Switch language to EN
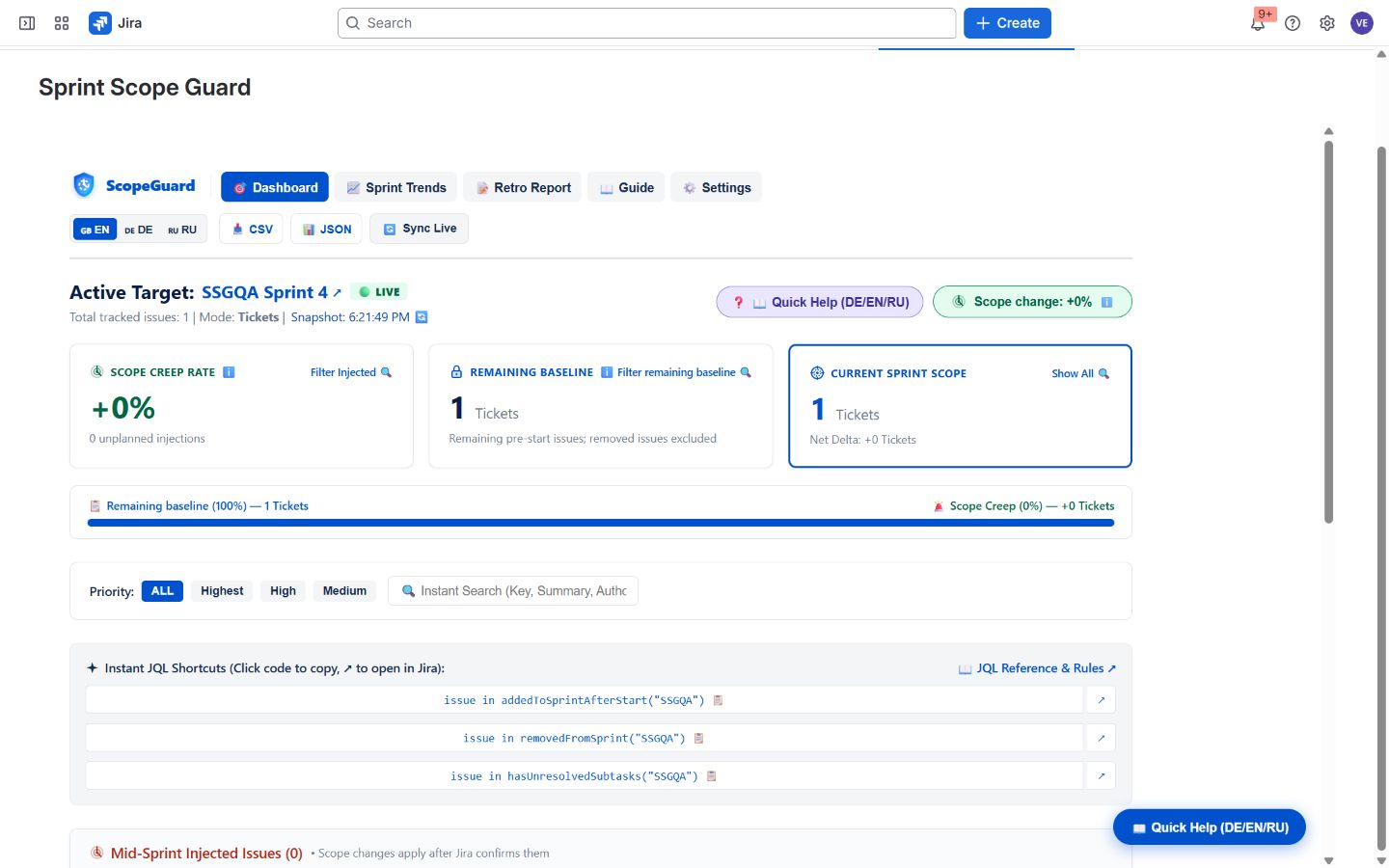Screen dimensions: 1389x868 click(x=95, y=230)
